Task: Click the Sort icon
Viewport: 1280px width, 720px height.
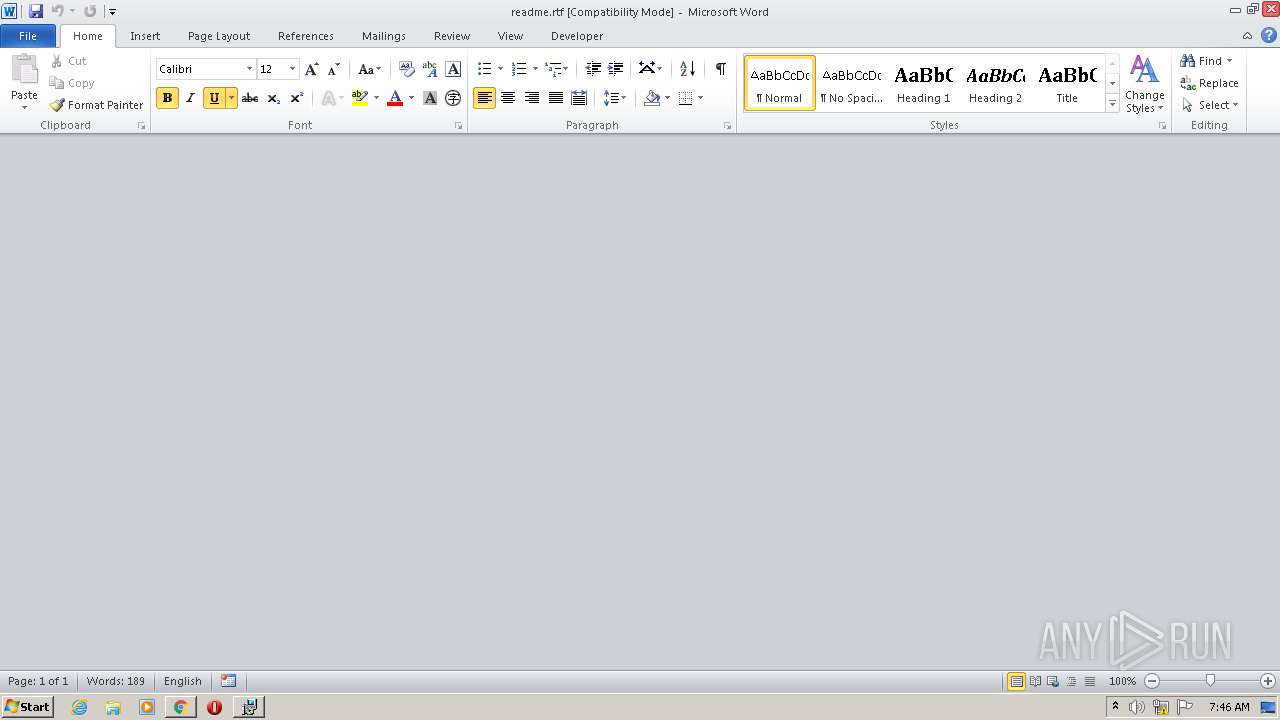Action: coord(687,69)
